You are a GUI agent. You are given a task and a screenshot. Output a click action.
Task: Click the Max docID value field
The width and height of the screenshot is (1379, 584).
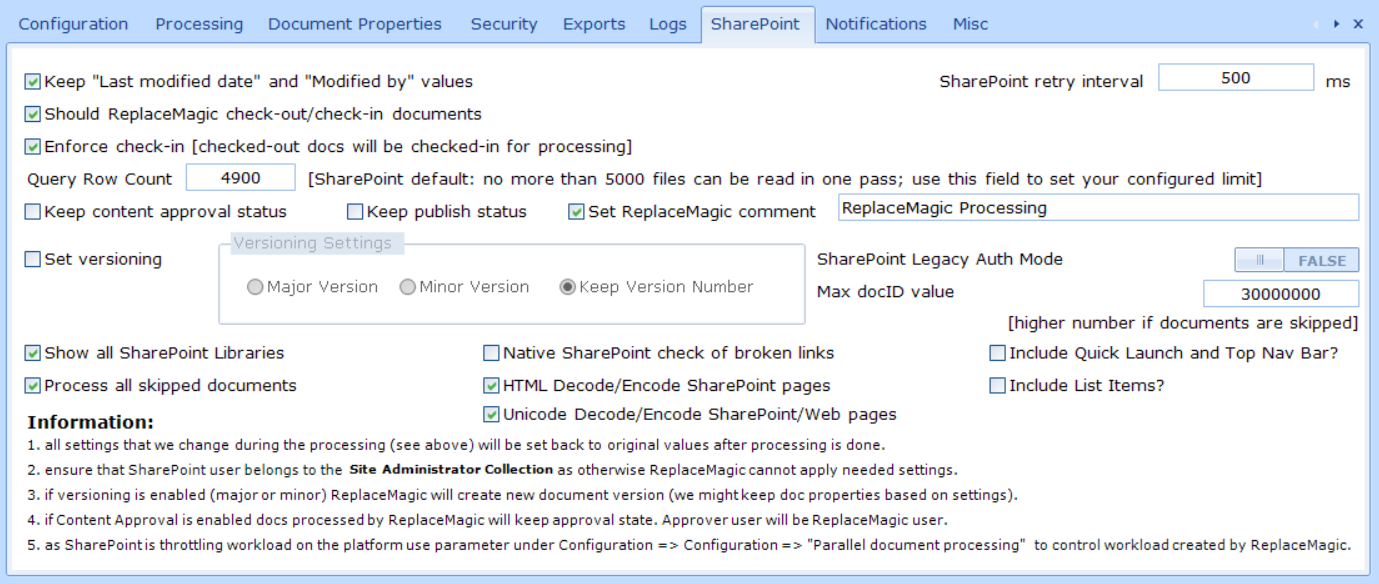[1281, 294]
